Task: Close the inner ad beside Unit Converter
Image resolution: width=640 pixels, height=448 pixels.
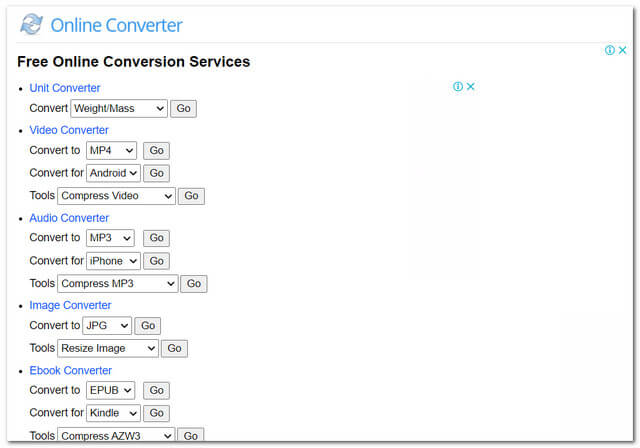Action: click(470, 87)
